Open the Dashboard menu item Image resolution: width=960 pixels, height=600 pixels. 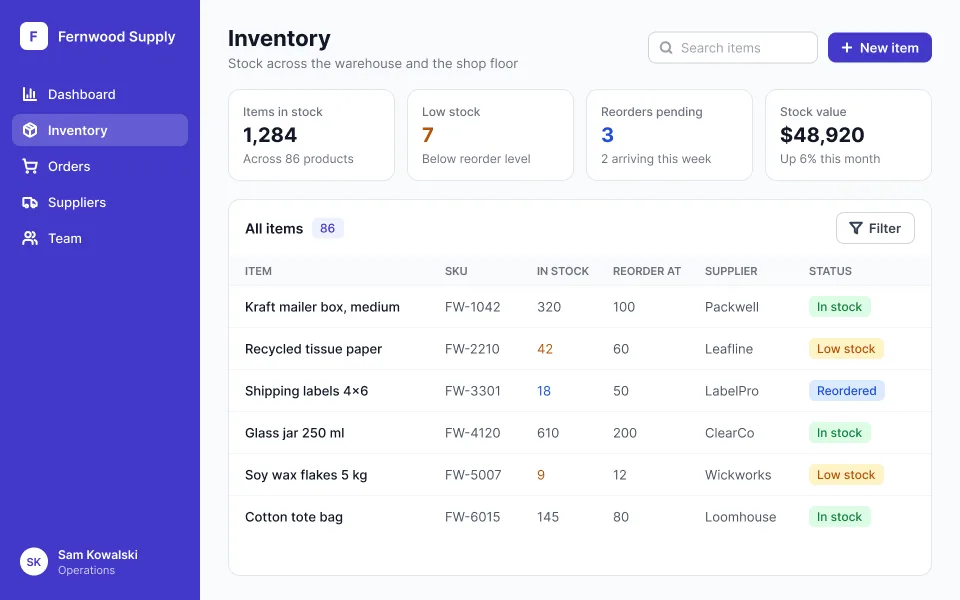click(x=100, y=94)
